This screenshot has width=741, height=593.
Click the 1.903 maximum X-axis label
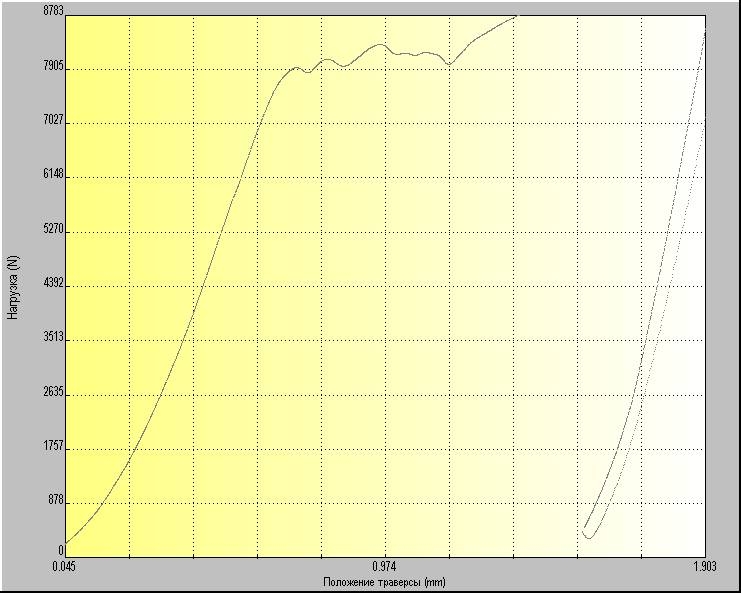point(705,566)
